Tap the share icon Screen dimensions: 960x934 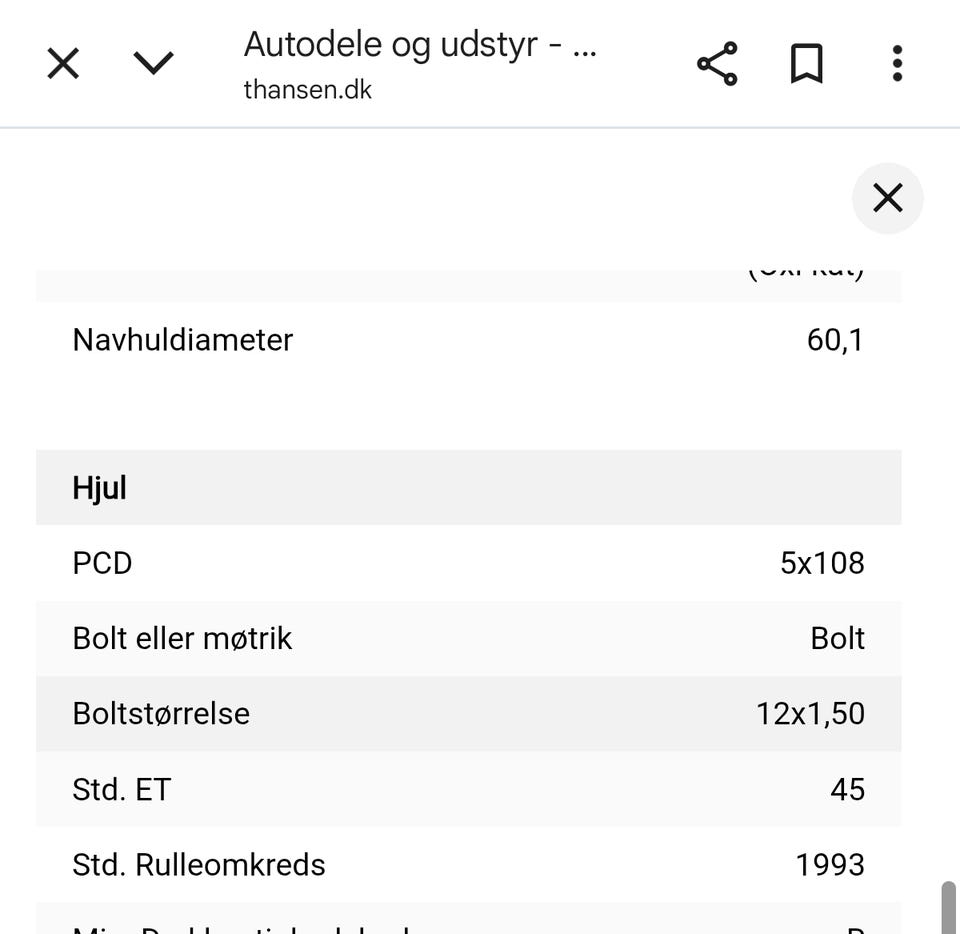coord(717,64)
